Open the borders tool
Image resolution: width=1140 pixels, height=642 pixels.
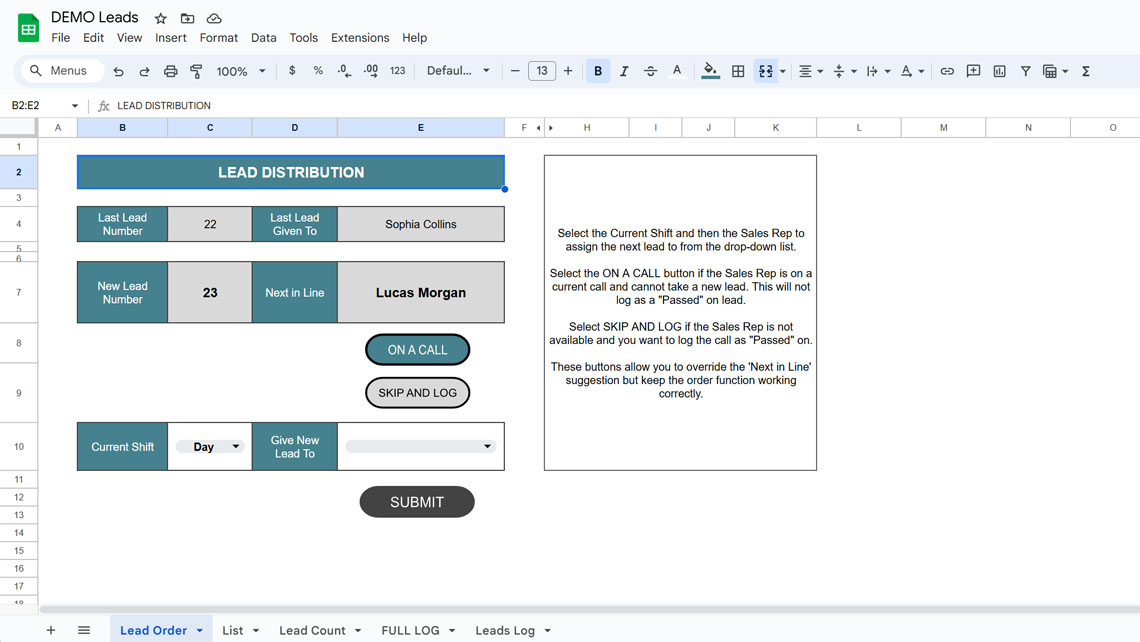coord(738,71)
